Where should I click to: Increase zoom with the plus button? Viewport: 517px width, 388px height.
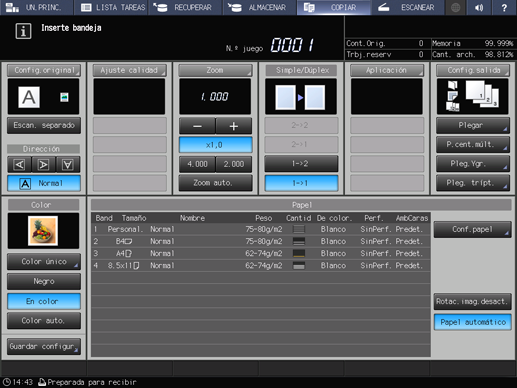coord(234,126)
